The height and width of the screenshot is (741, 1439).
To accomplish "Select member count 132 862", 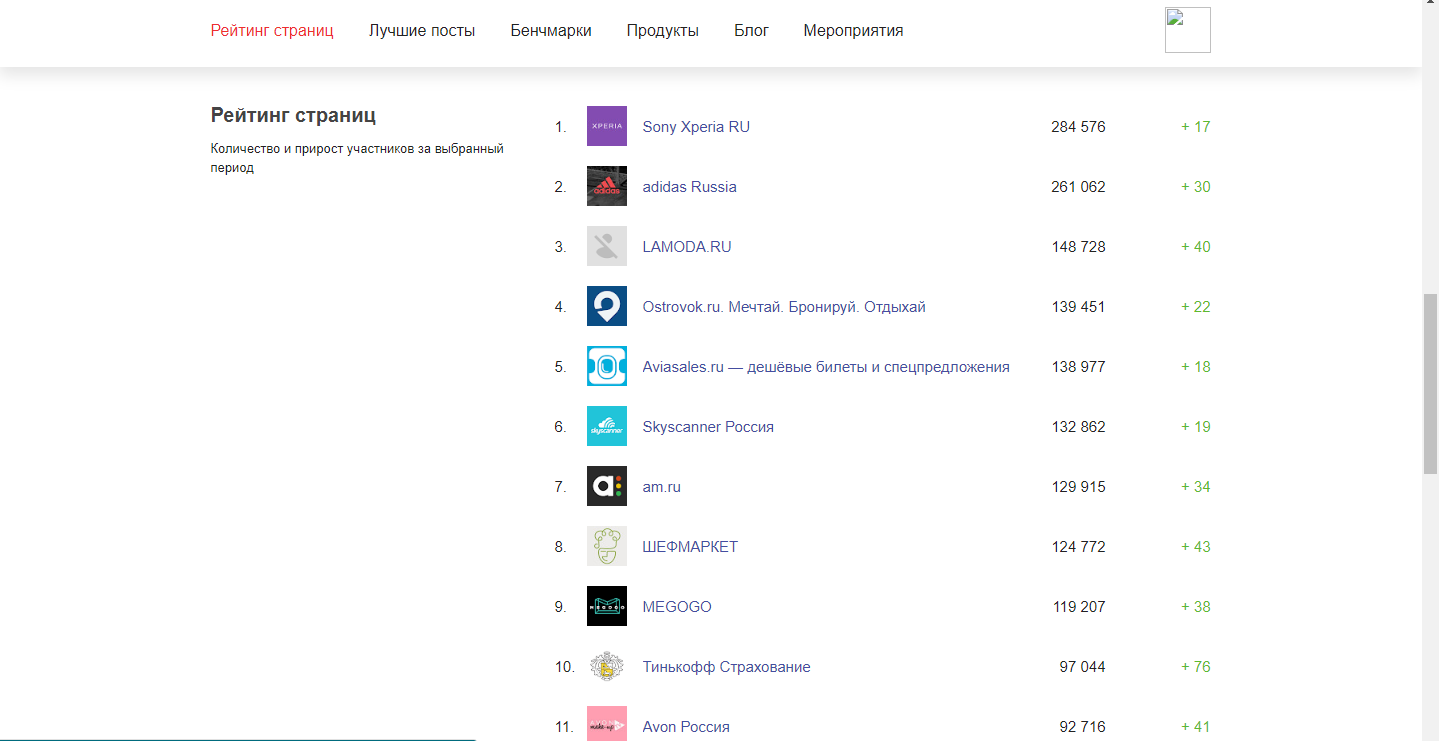I will pos(1078,427).
